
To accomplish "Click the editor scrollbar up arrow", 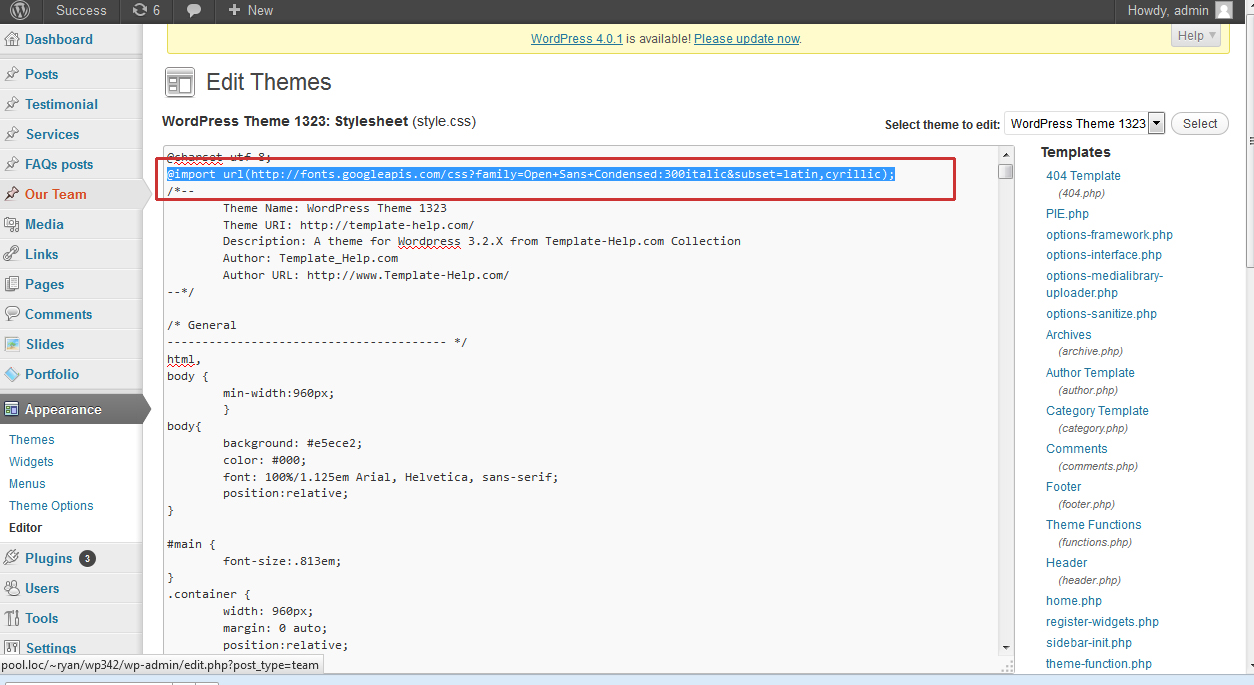I will pyautogui.click(x=1006, y=153).
